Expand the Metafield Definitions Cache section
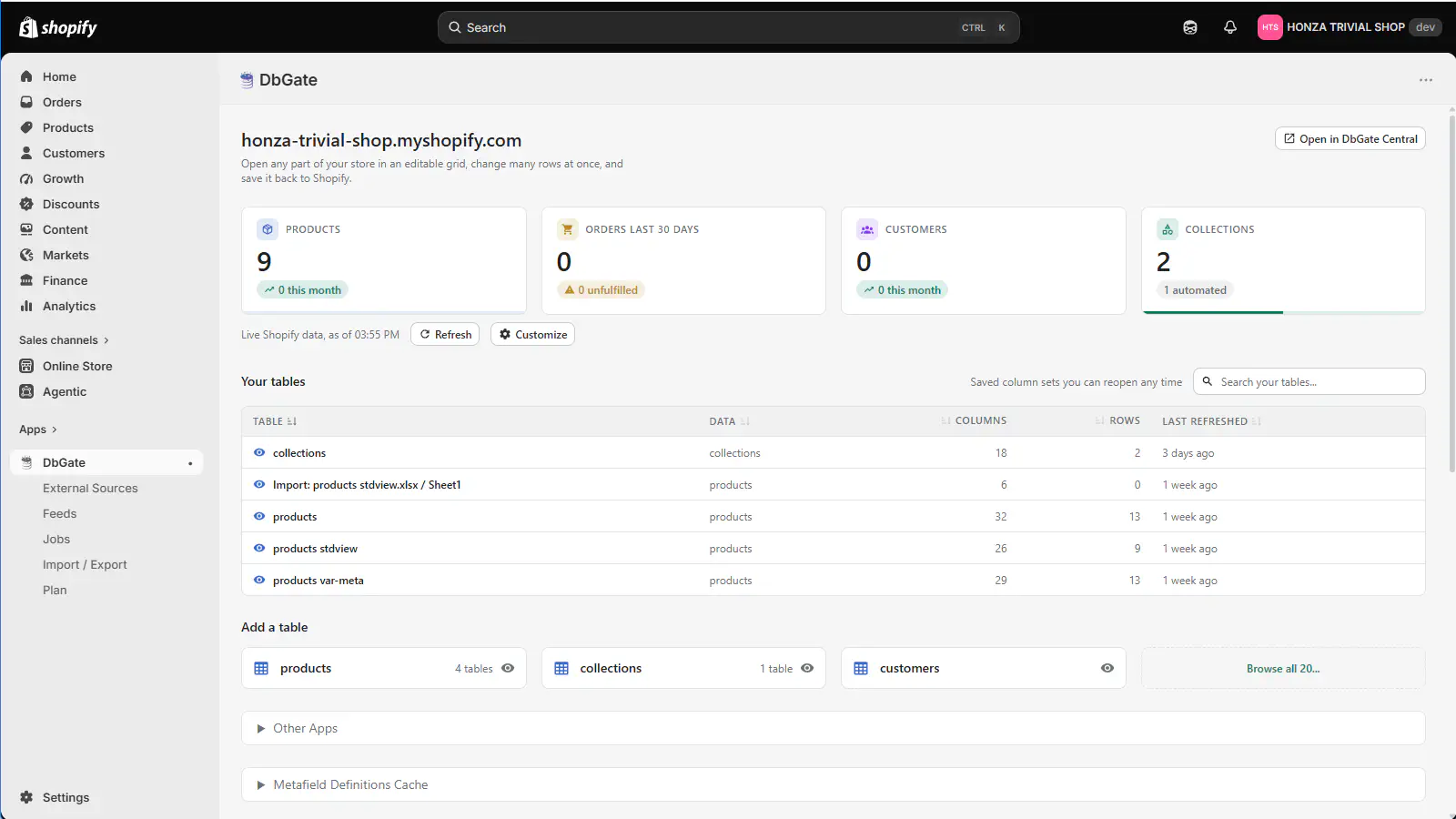This screenshot has height=819, width=1456. tap(833, 784)
